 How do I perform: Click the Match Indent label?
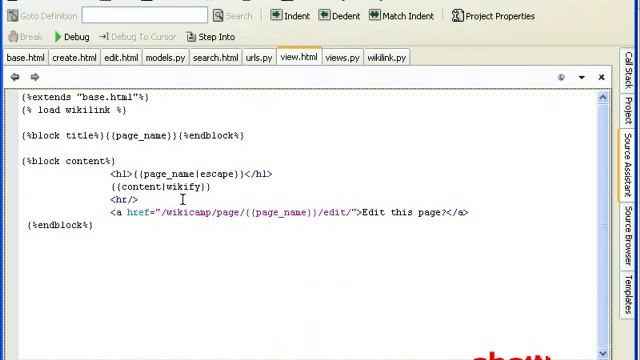click(x=408, y=16)
